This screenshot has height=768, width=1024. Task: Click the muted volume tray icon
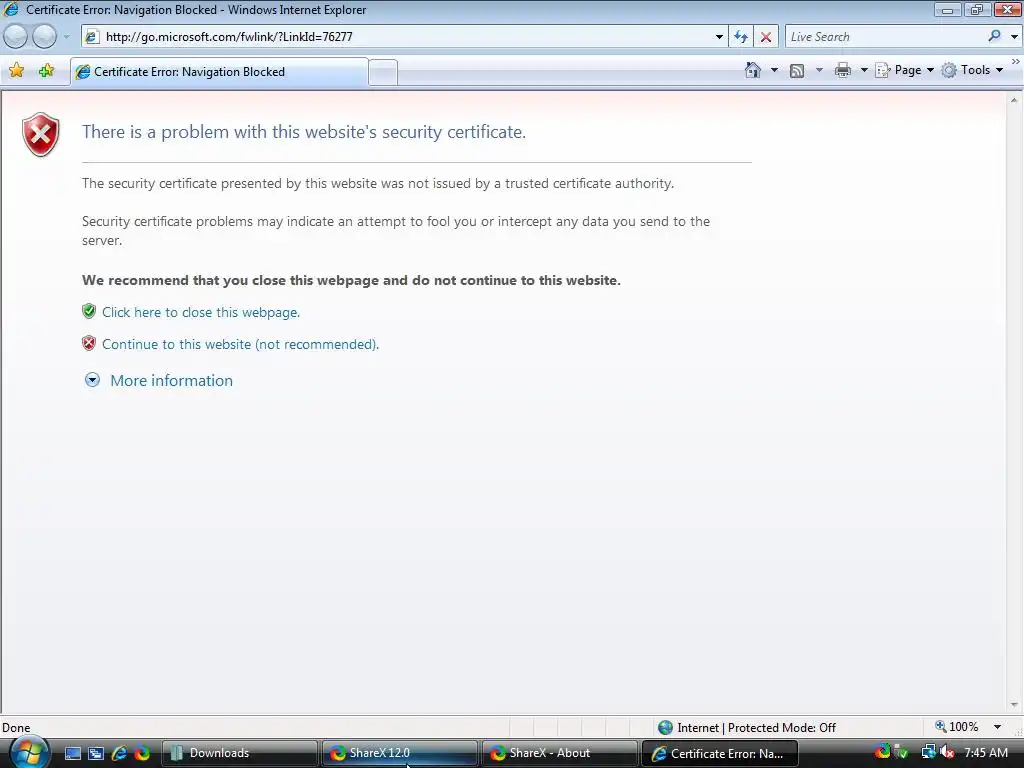click(947, 752)
